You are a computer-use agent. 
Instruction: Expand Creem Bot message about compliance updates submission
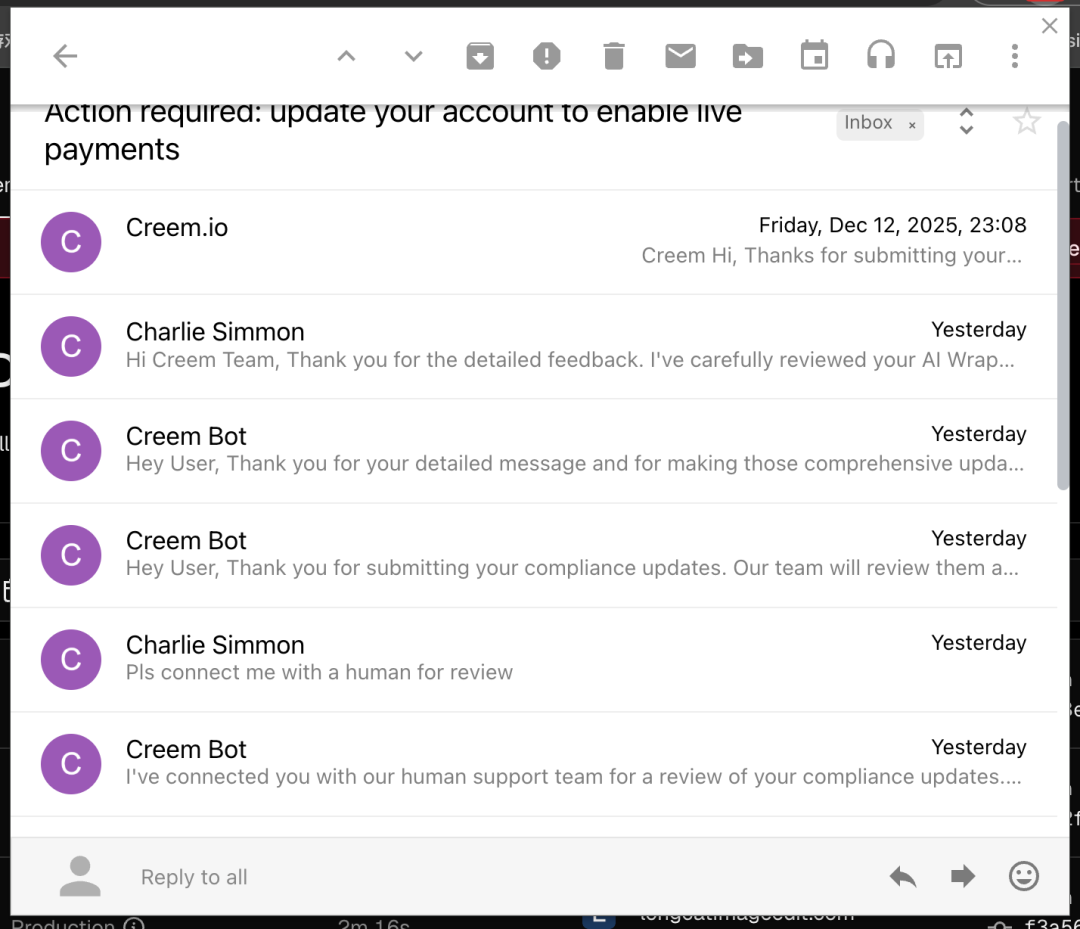[x=534, y=555]
